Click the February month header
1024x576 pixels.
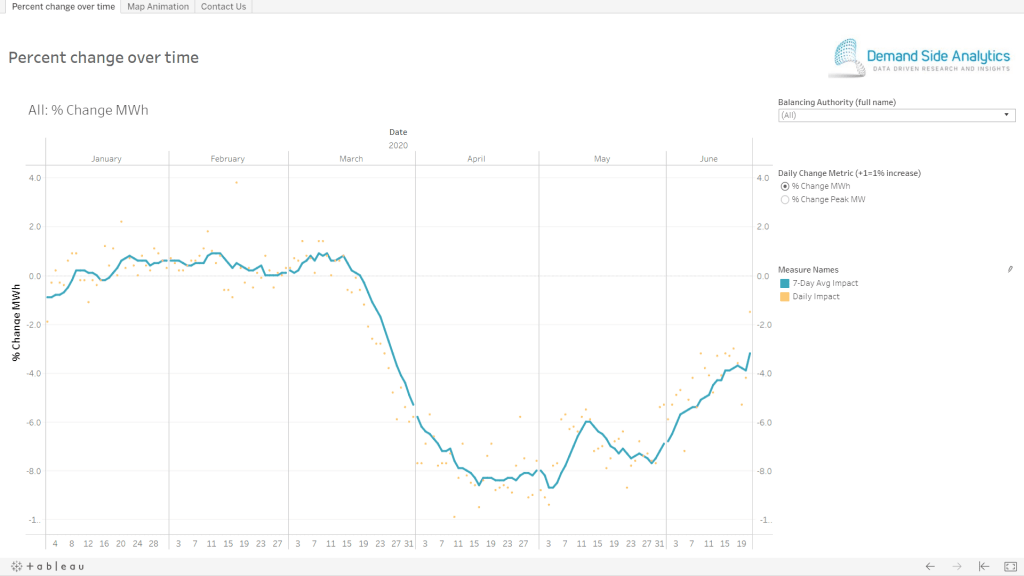click(227, 159)
